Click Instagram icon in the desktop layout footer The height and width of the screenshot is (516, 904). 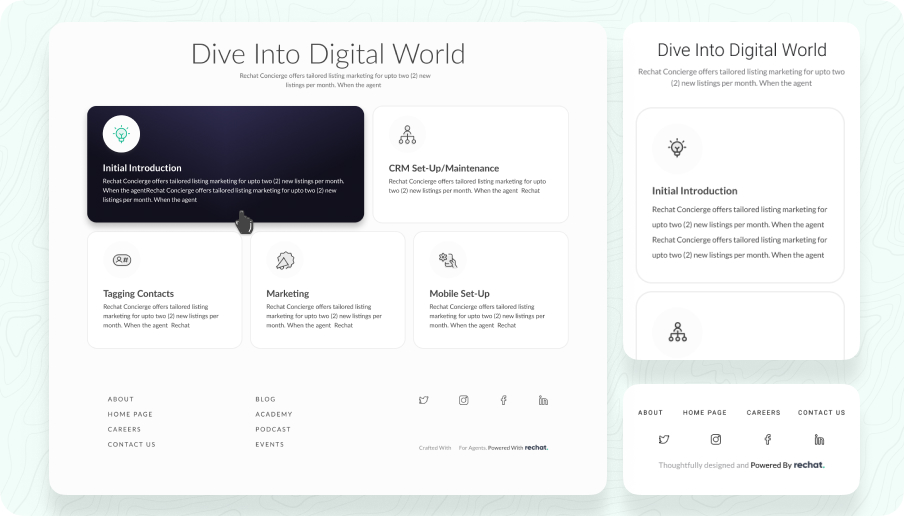pyautogui.click(x=464, y=400)
